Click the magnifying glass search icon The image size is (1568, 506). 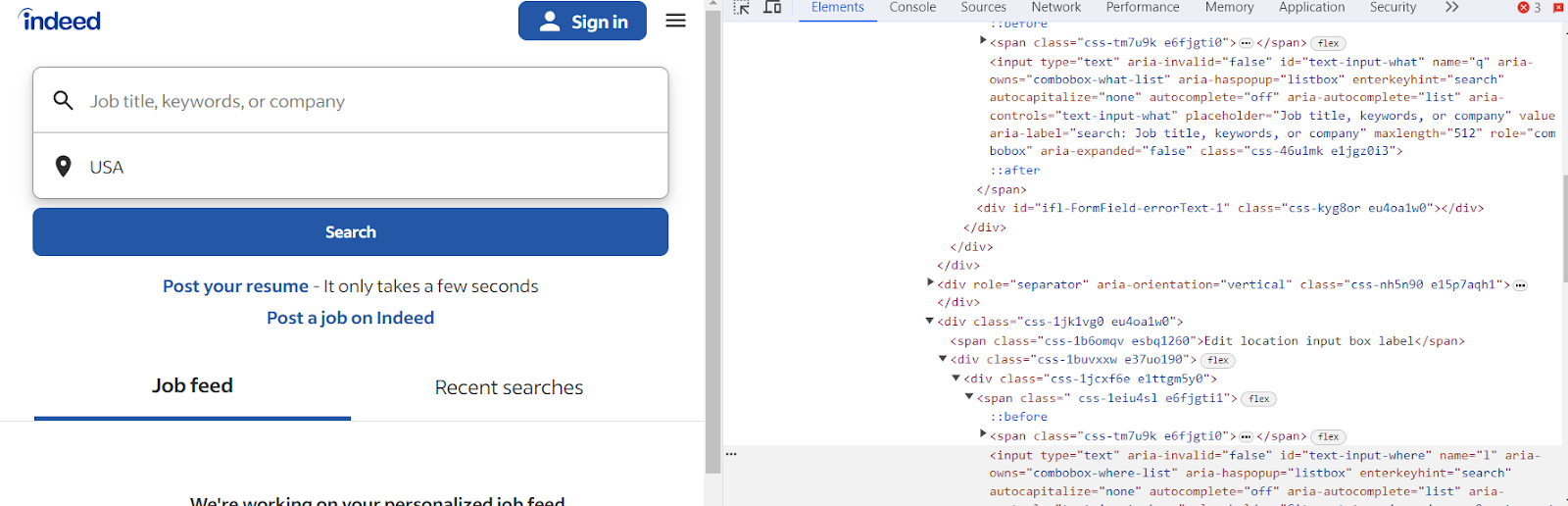click(64, 100)
